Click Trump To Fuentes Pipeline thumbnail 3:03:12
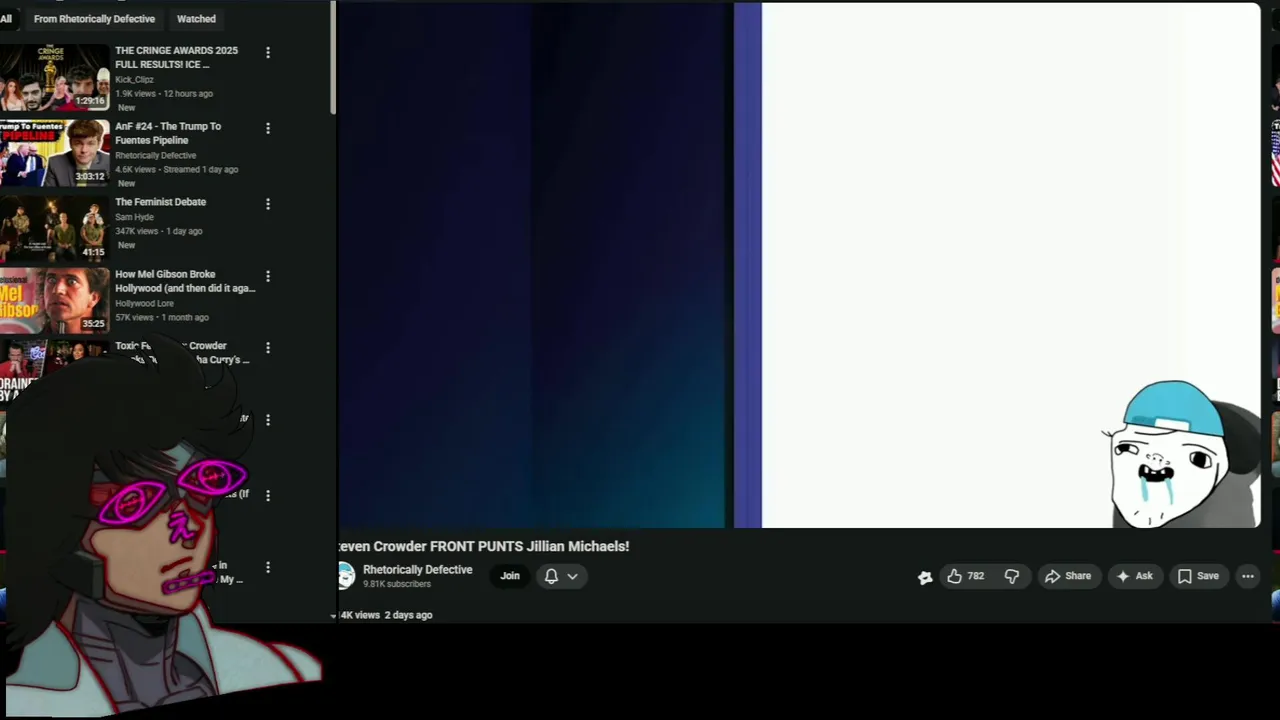This screenshot has height=720, width=1280. pyautogui.click(x=54, y=153)
